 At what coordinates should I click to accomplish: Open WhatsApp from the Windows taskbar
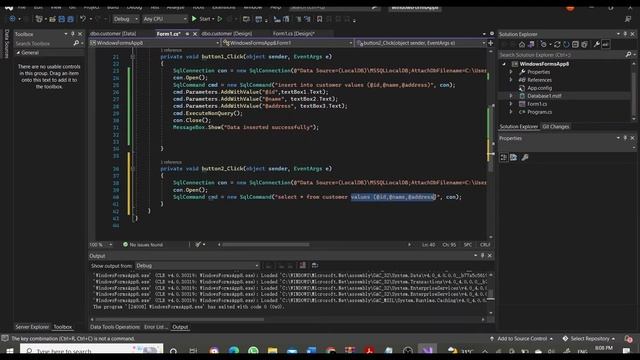253,351
